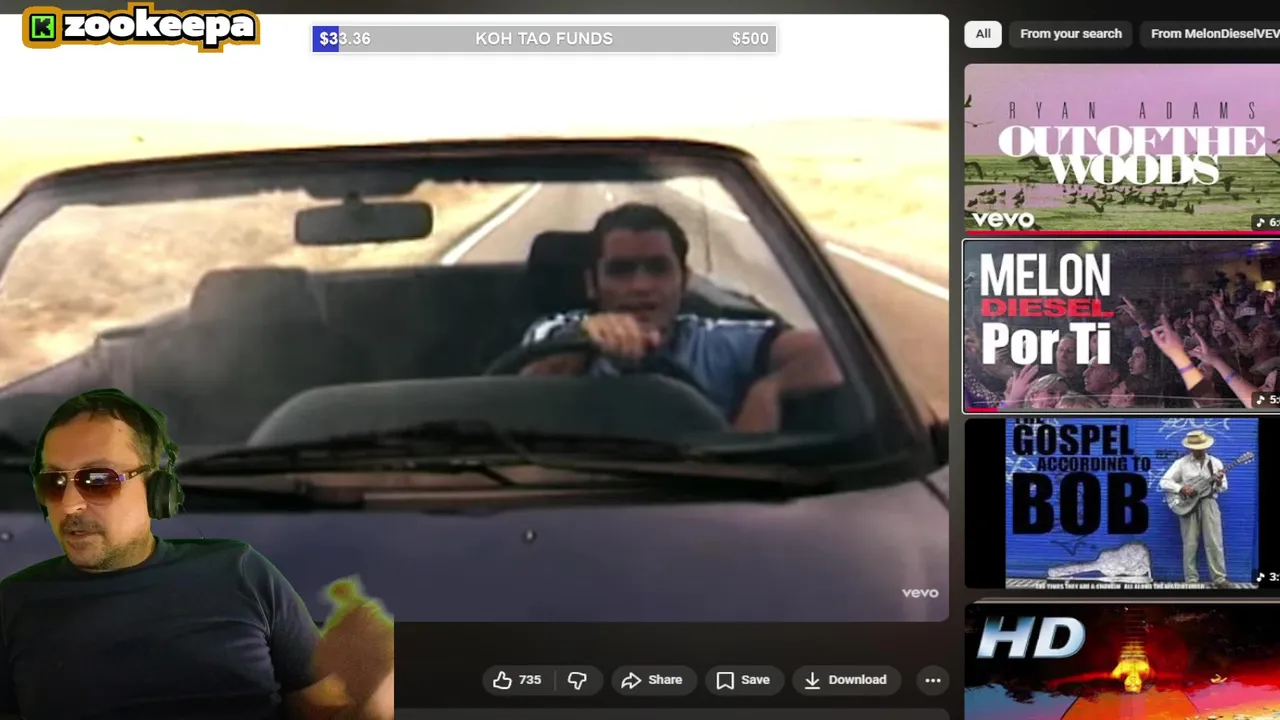Select the From MelonDiesel chip

tap(1210, 34)
